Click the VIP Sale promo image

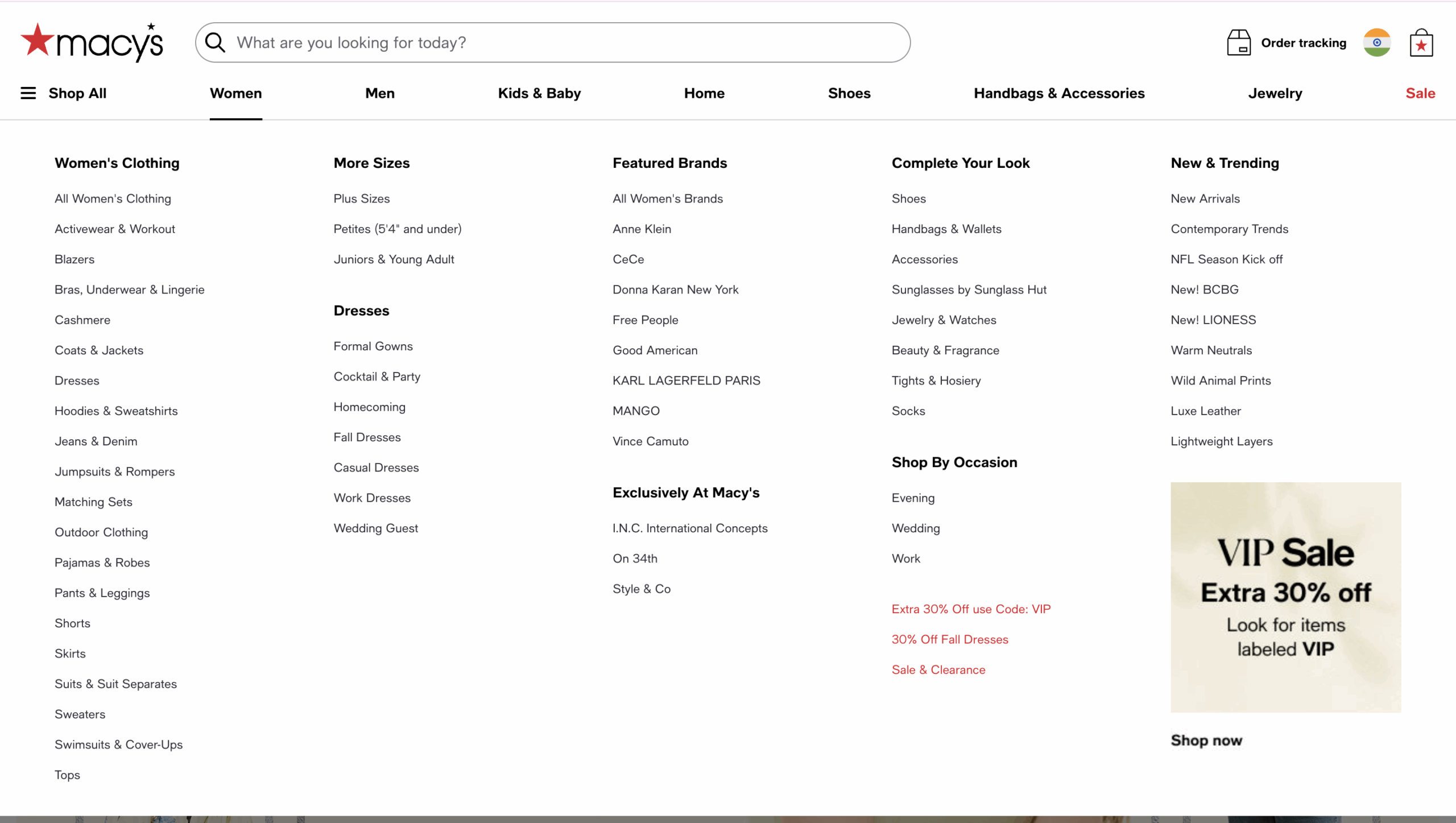pos(1286,597)
